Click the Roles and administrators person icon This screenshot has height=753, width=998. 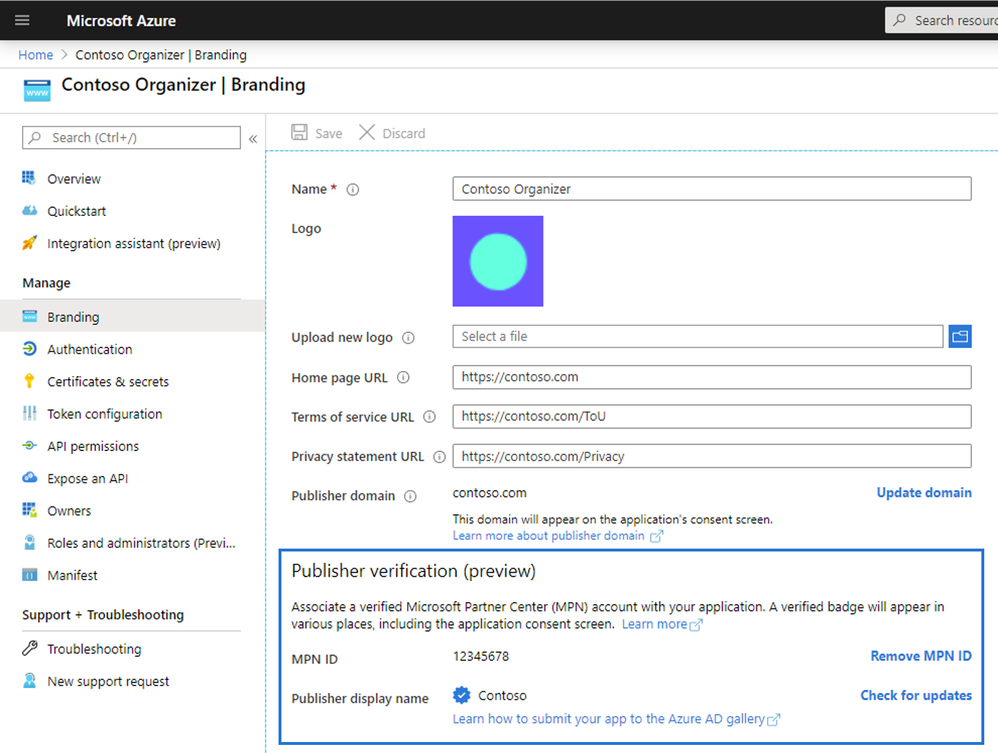click(29, 542)
